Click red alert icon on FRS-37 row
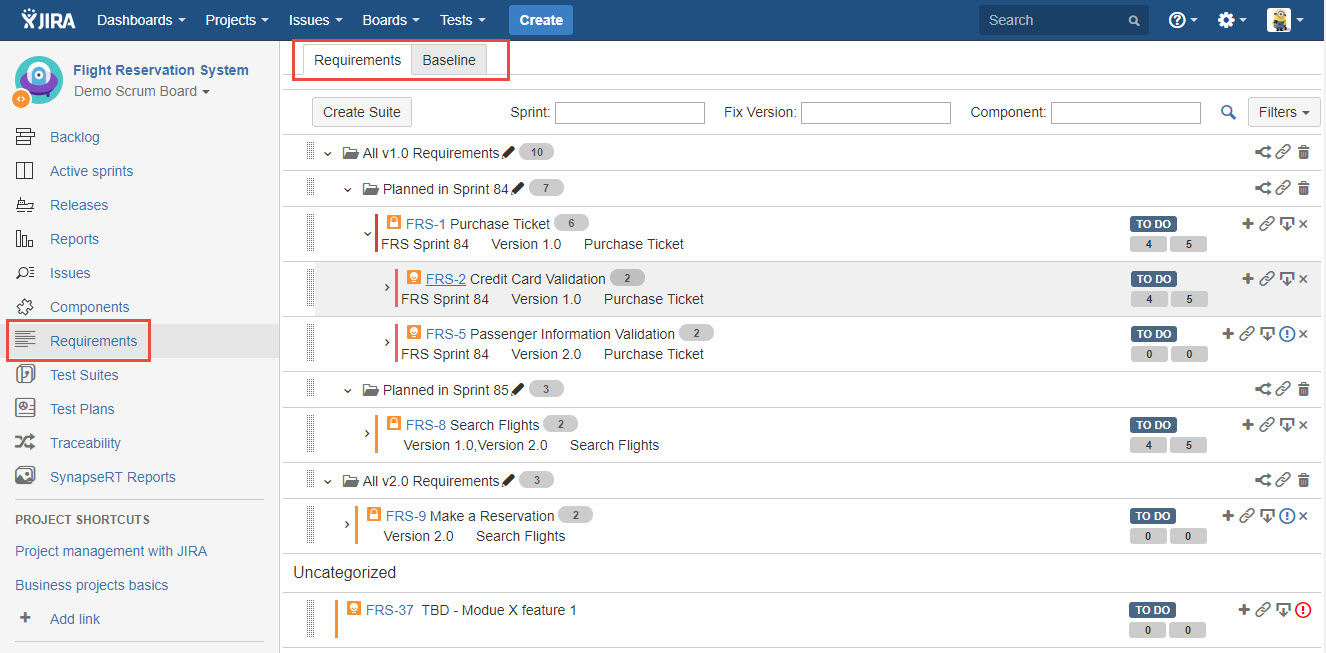 tap(1303, 610)
